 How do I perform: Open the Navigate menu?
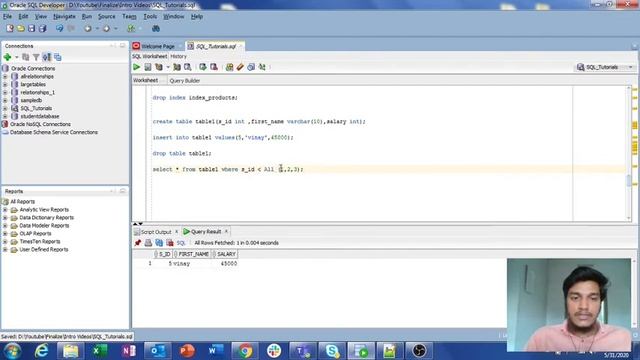(x=64, y=16)
